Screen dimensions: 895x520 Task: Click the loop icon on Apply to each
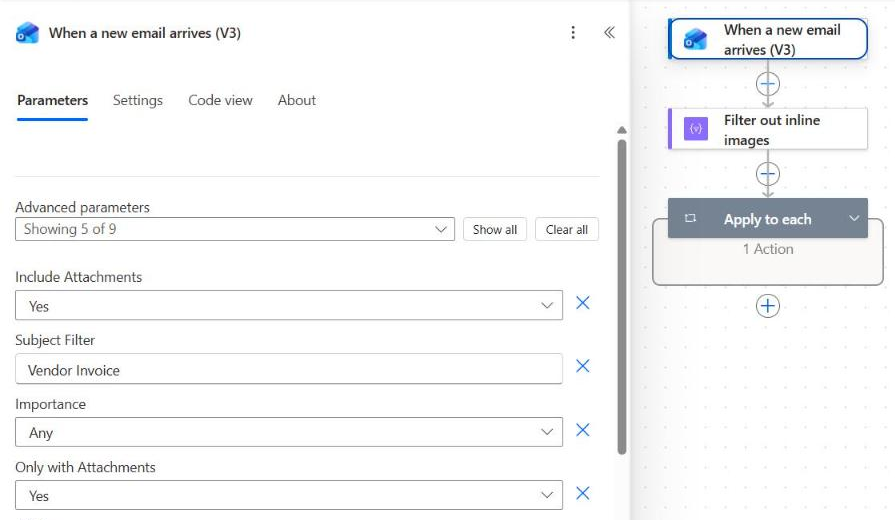pyautogui.click(x=690, y=218)
